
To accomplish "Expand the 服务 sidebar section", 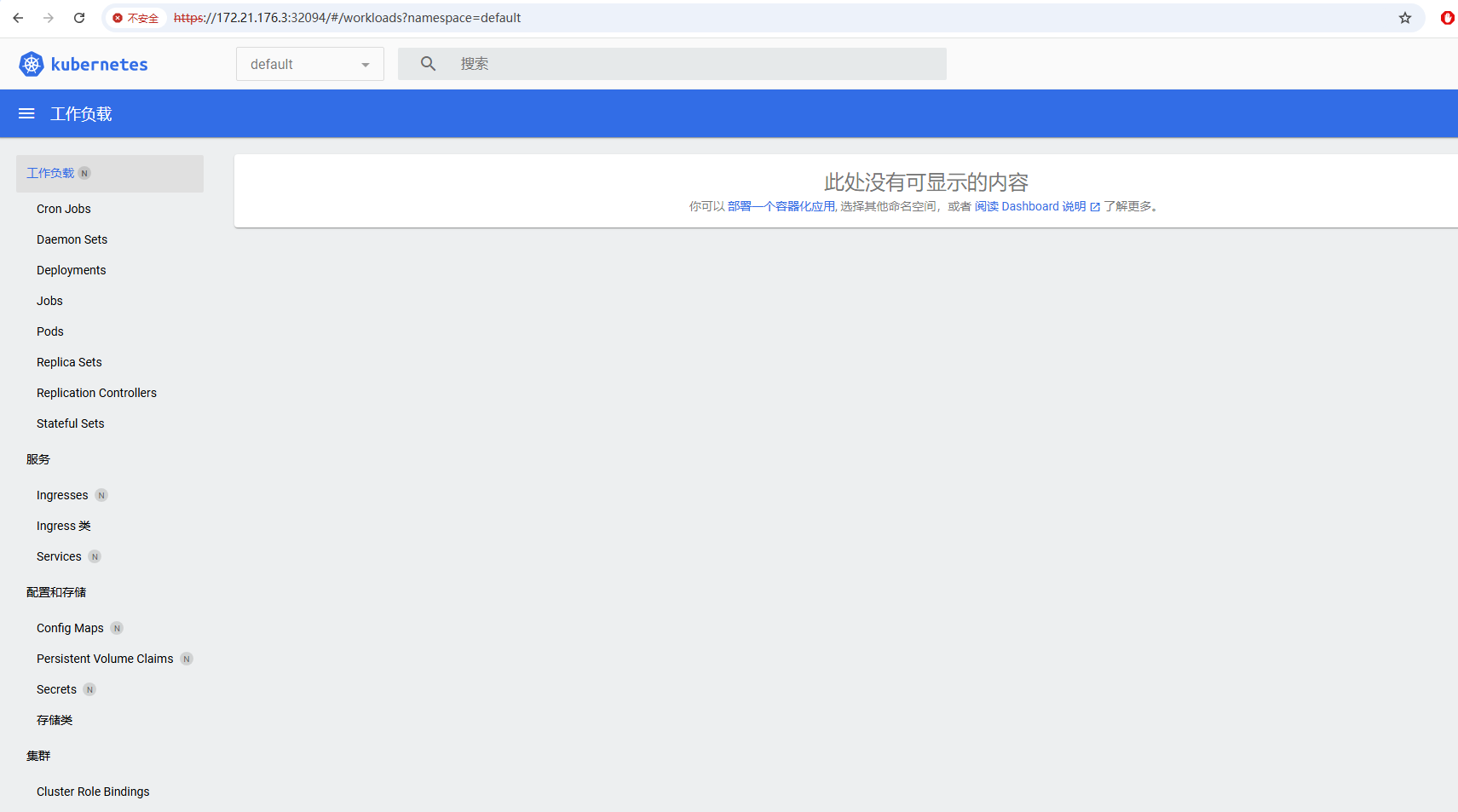I will tap(38, 459).
